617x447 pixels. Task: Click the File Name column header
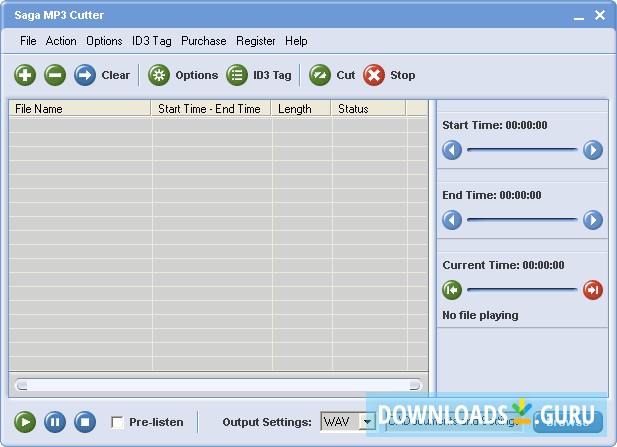(80, 108)
